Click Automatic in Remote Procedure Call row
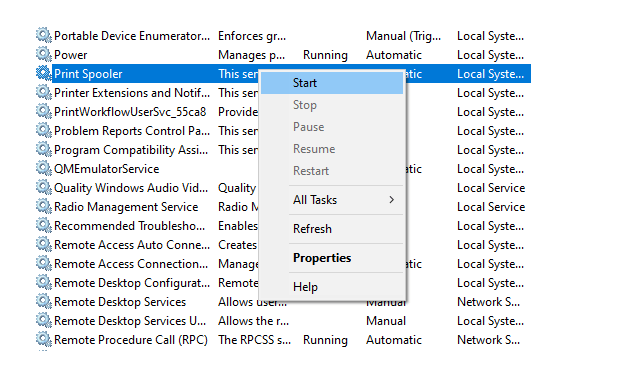The width and height of the screenshot is (624, 388). 394,340
